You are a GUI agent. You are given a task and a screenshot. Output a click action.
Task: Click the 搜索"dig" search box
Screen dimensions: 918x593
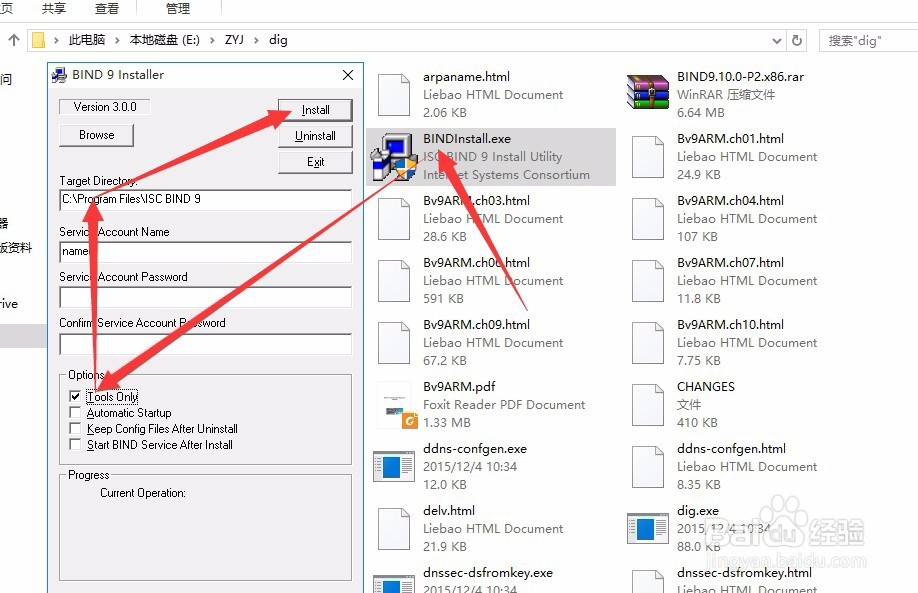[868, 40]
